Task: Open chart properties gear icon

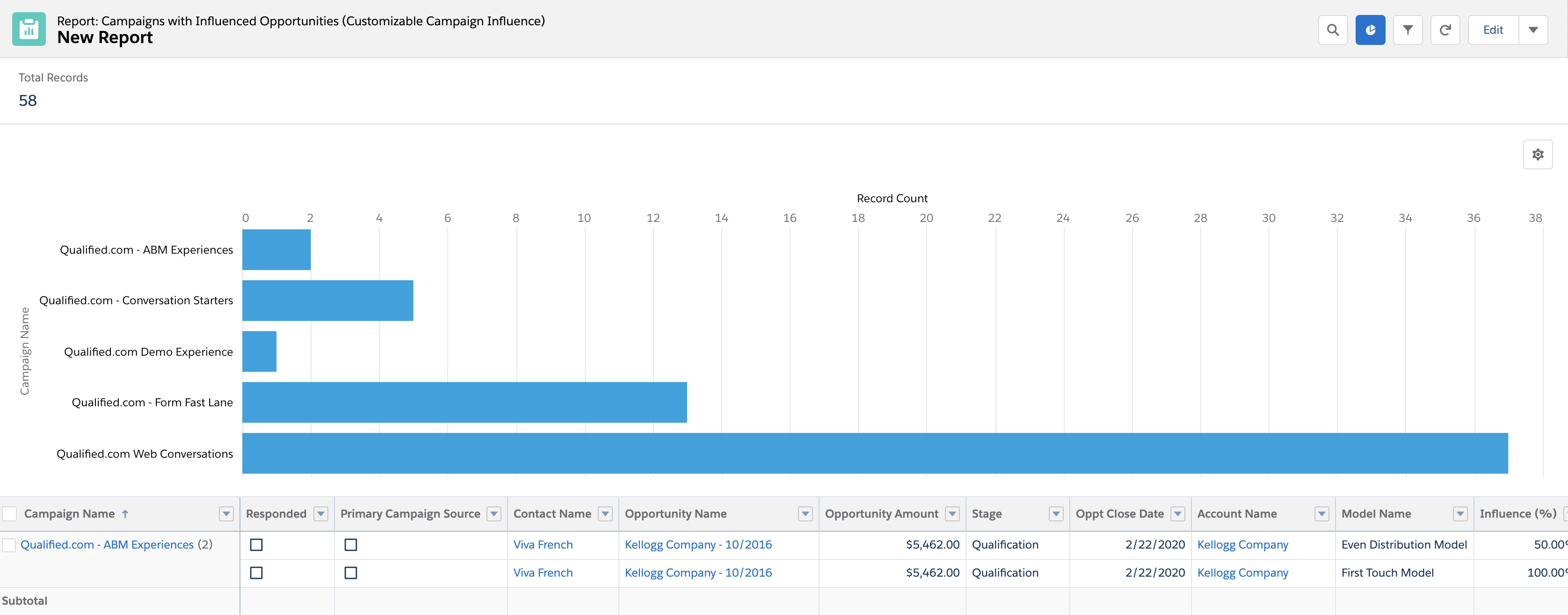Action: tap(1538, 154)
